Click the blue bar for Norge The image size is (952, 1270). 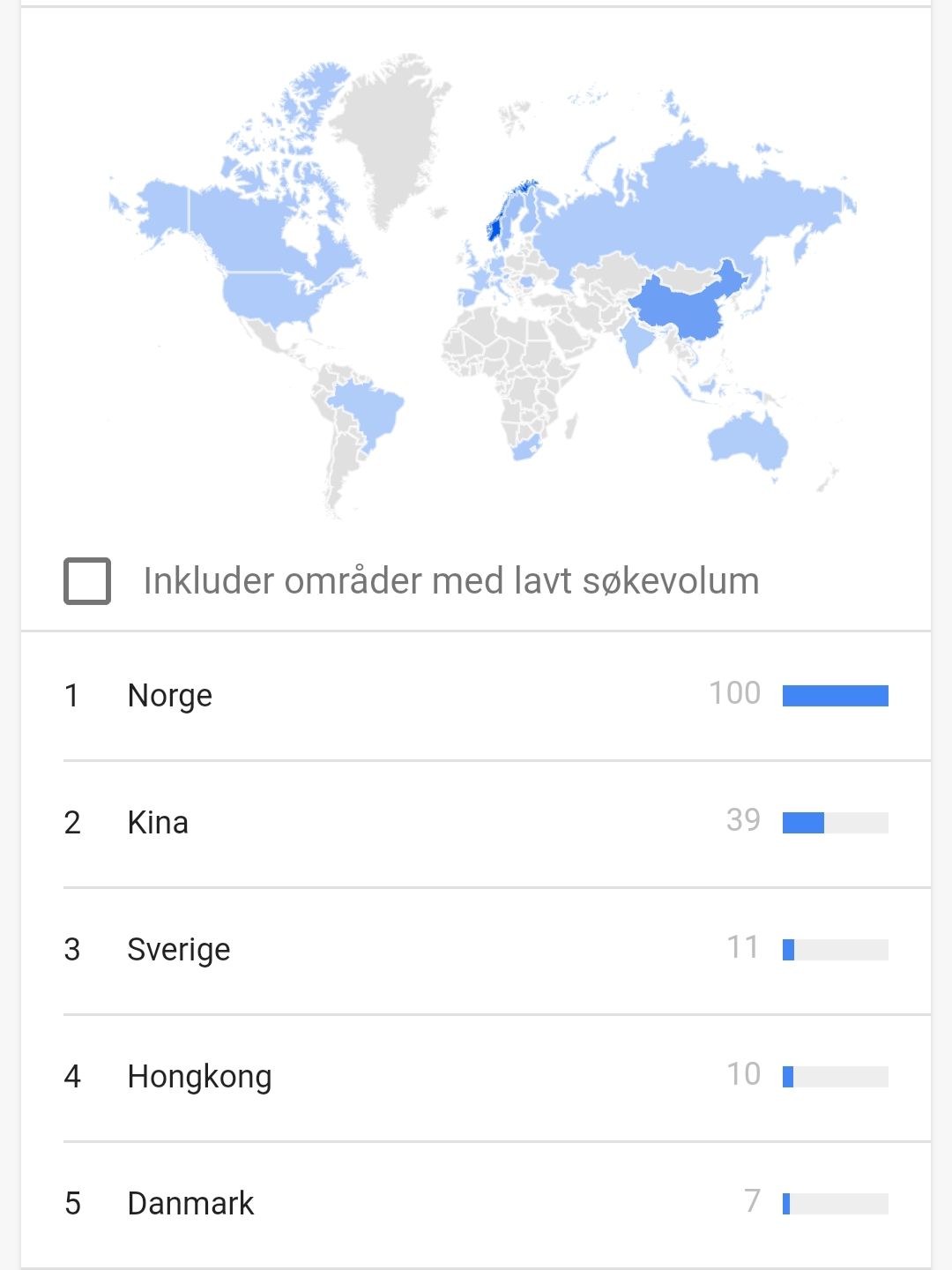(x=836, y=696)
